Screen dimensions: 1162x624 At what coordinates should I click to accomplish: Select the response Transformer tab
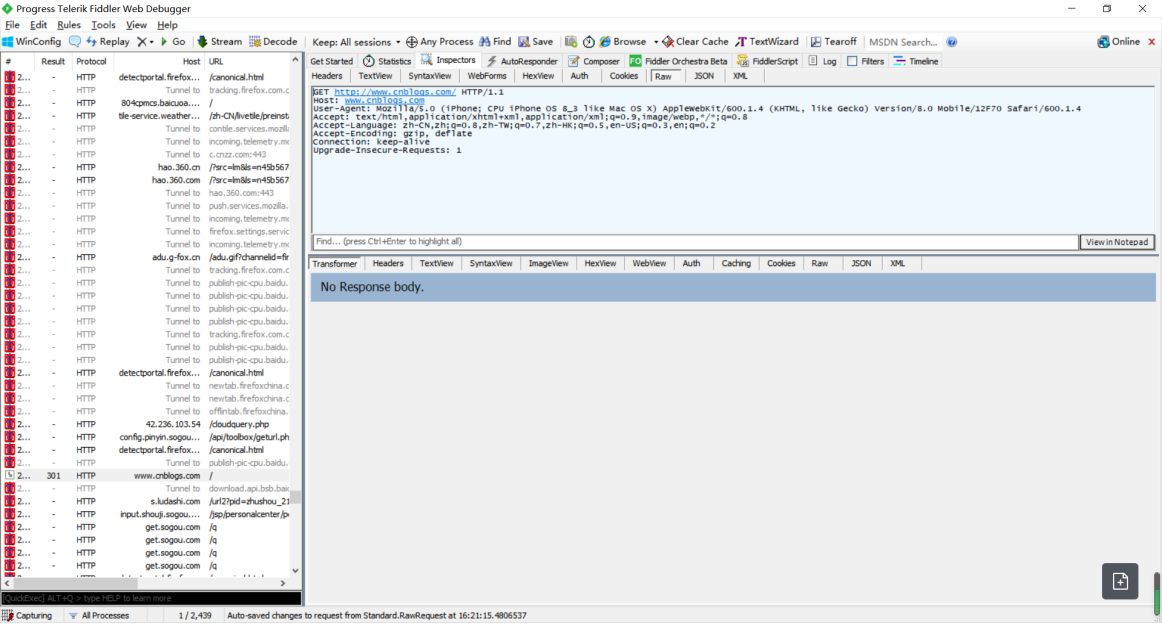(334, 264)
